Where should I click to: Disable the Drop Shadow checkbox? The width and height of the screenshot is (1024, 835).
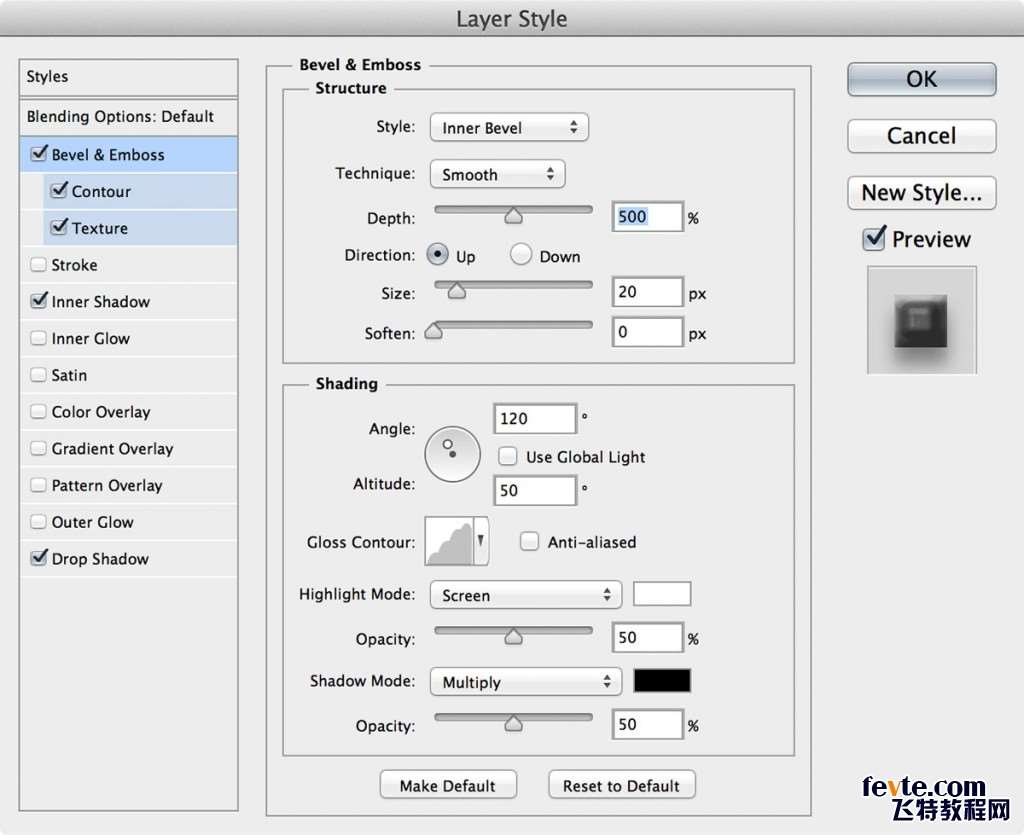(39, 559)
